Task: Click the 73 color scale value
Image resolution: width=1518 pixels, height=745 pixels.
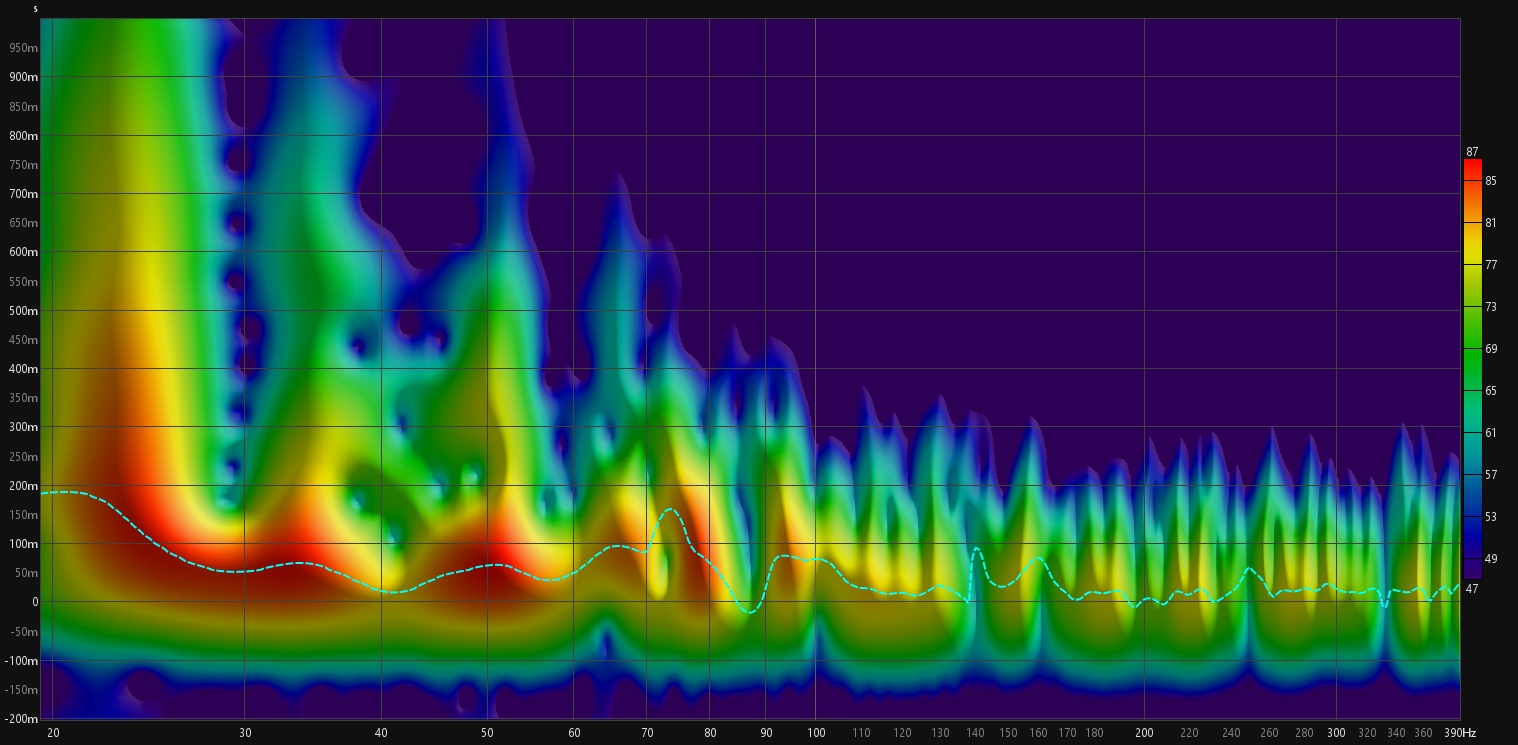Action: point(1491,307)
